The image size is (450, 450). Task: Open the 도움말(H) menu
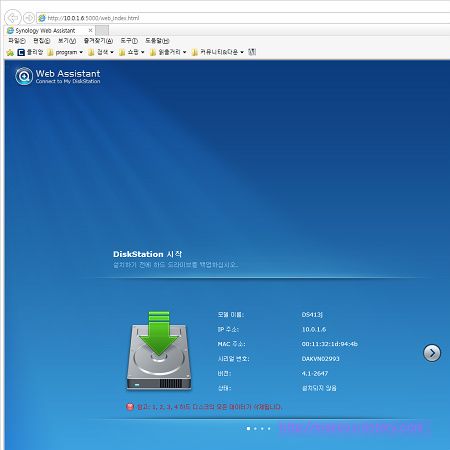click(x=157, y=41)
